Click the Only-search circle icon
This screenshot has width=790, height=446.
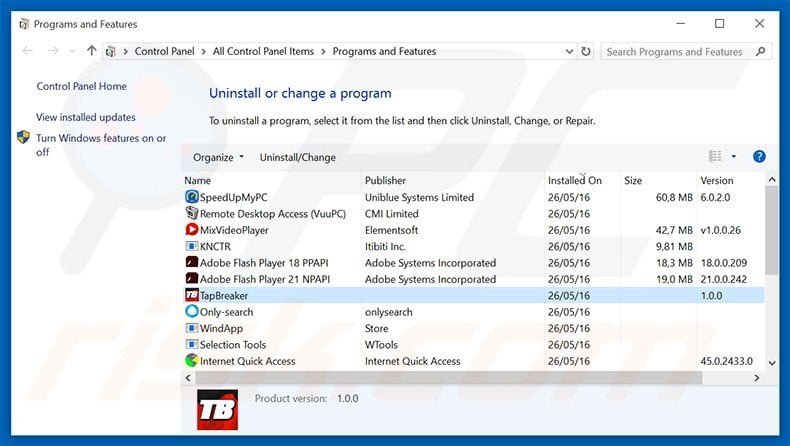191,311
